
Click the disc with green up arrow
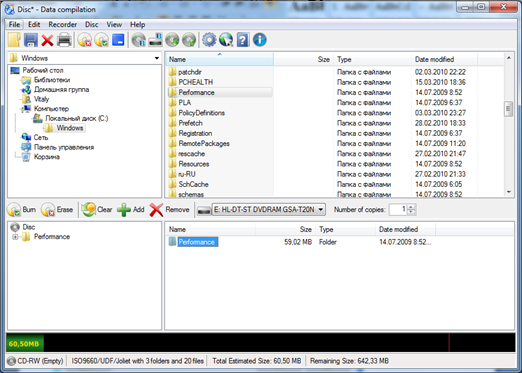coord(189,40)
